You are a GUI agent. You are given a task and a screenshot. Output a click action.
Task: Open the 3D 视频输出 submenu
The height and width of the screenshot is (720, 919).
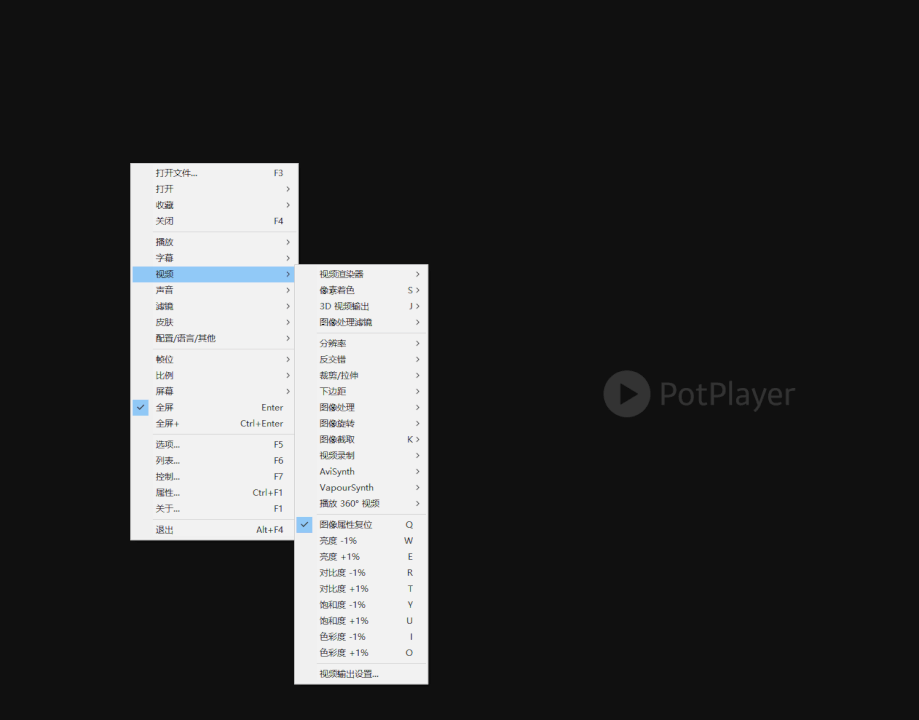[x=361, y=306]
